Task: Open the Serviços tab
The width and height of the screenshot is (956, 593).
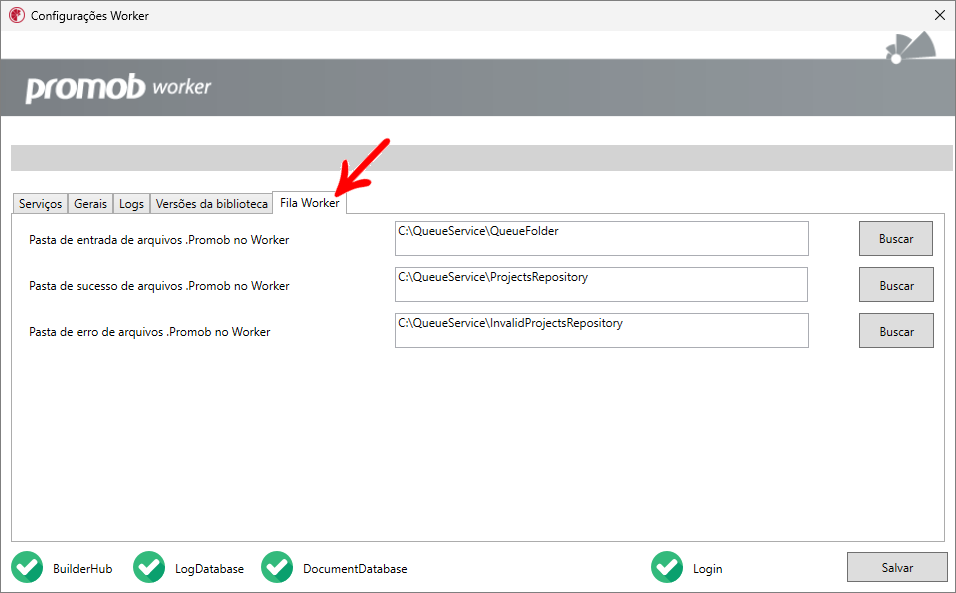Action: pos(40,204)
